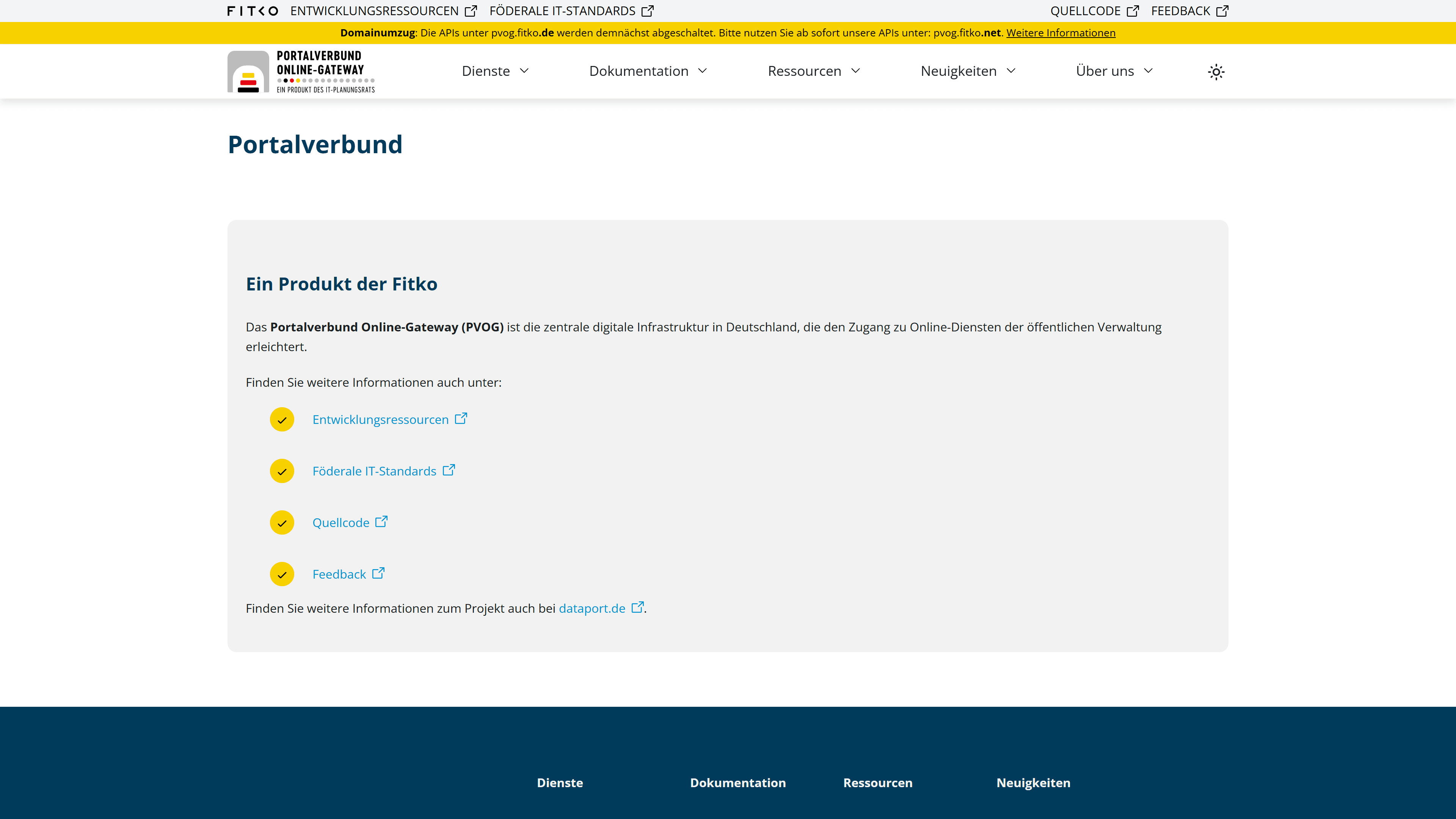Viewport: 1456px width, 819px height.
Task: Click external-link icon beside Föderale IT-Standards list item
Action: click(x=449, y=470)
